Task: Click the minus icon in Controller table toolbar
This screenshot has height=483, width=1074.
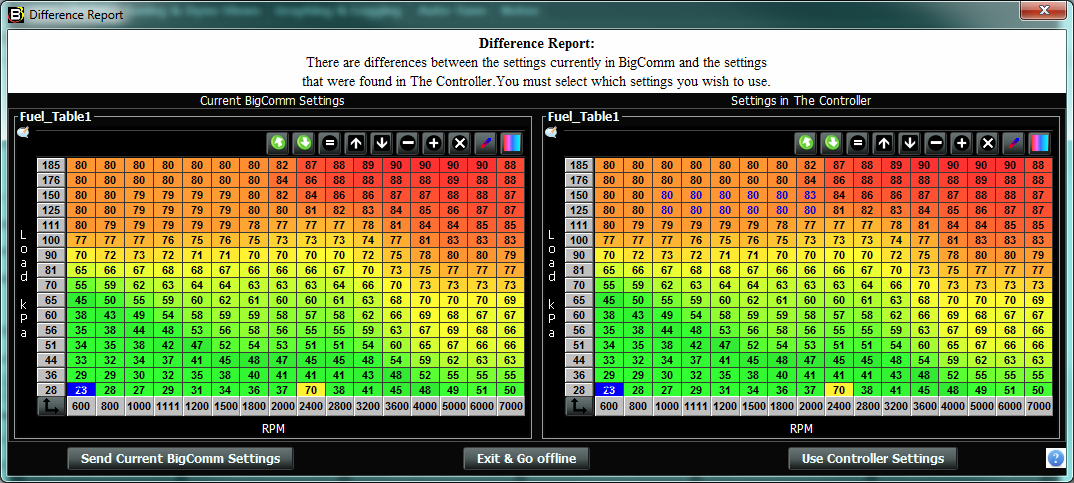Action: (936, 143)
